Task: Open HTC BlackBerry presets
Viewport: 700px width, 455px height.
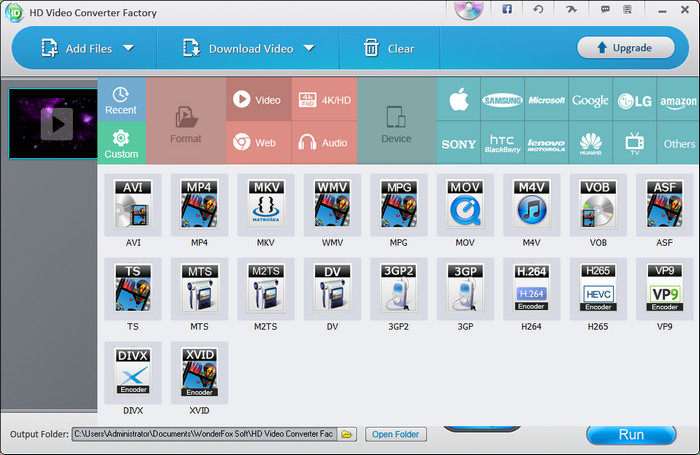Action: 502,143
